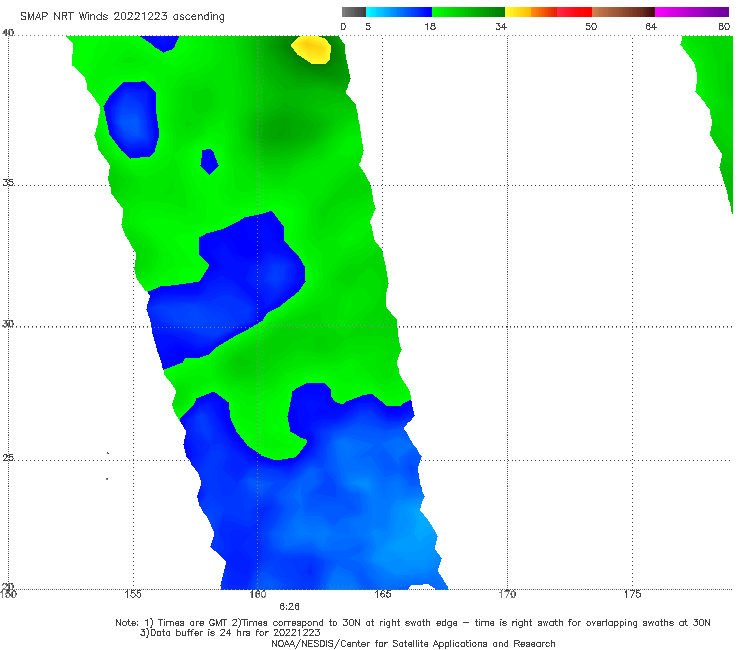Click the swath time label '6:28'

(x=289, y=607)
